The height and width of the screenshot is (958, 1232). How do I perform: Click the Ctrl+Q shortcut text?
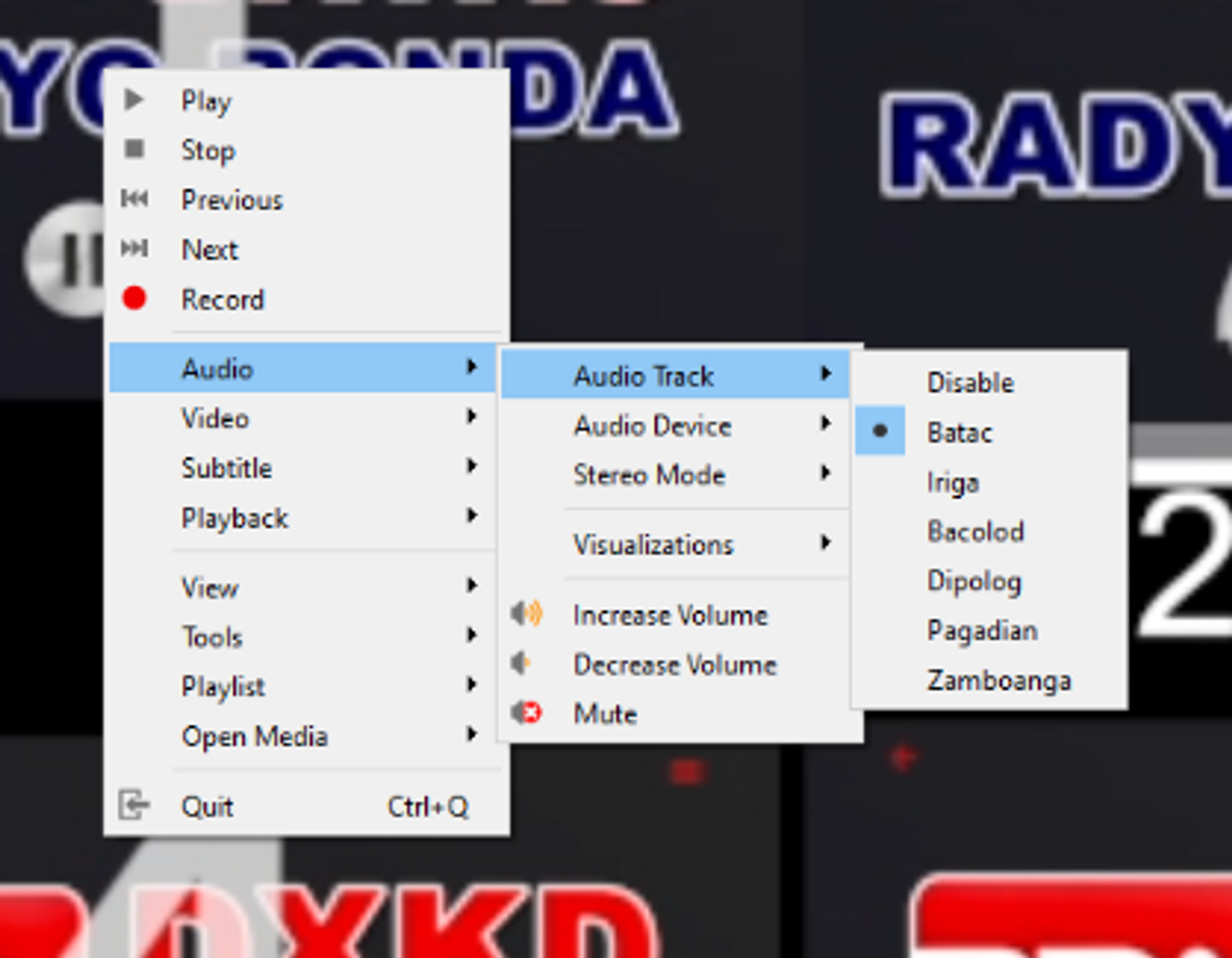[x=428, y=806]
